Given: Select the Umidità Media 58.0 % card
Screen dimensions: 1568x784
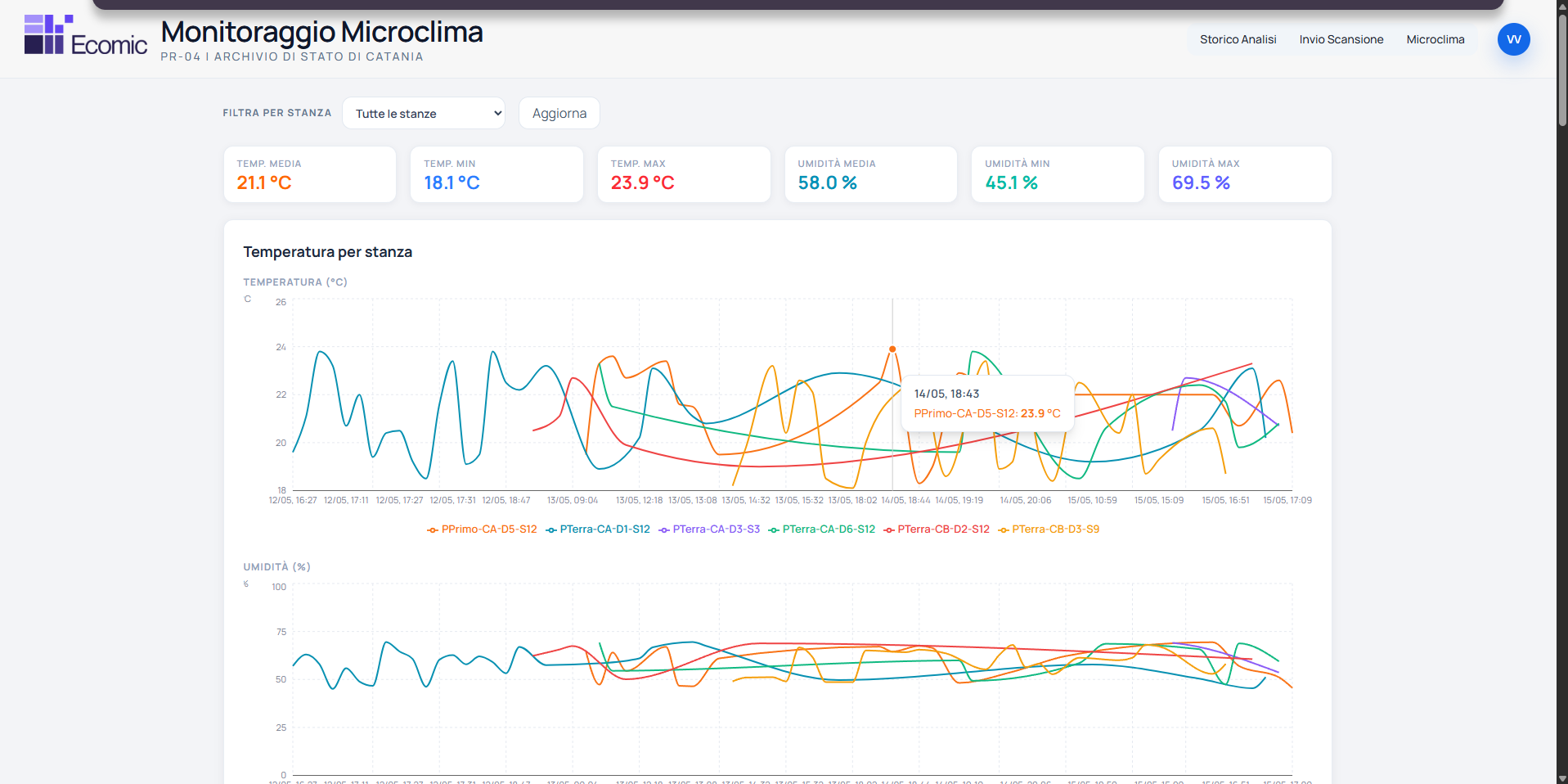Looking at the screenshot, I should click(871, 174).
